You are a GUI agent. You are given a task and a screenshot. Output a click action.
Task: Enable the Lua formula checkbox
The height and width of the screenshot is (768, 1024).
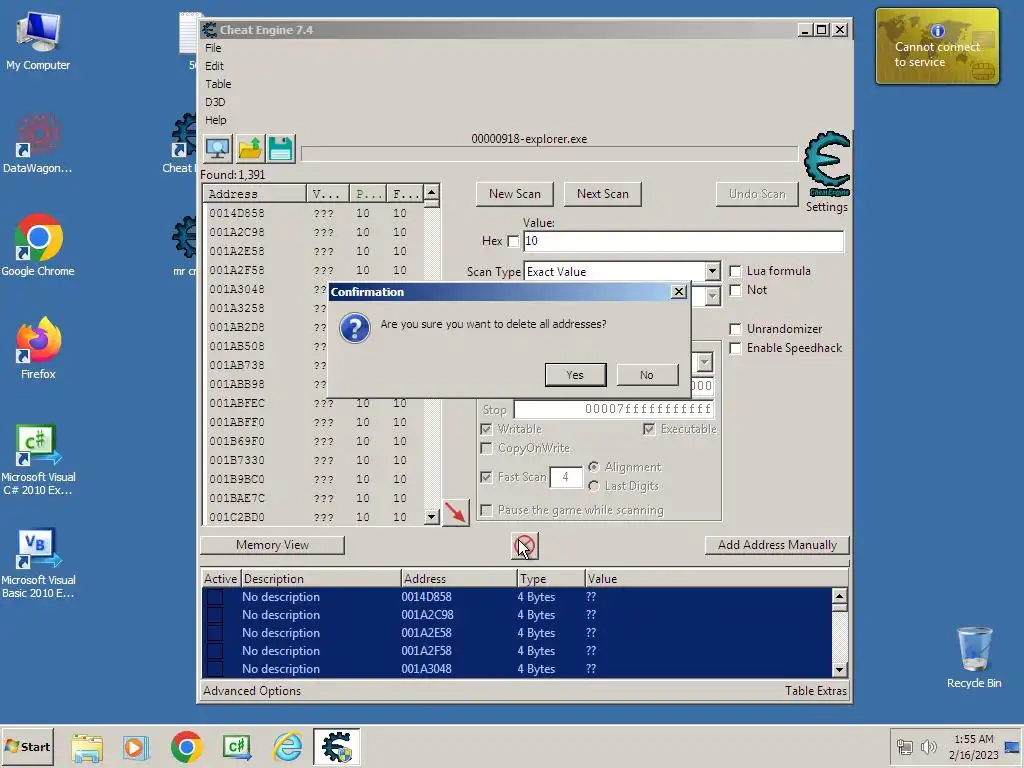click(x=735, y=271)
